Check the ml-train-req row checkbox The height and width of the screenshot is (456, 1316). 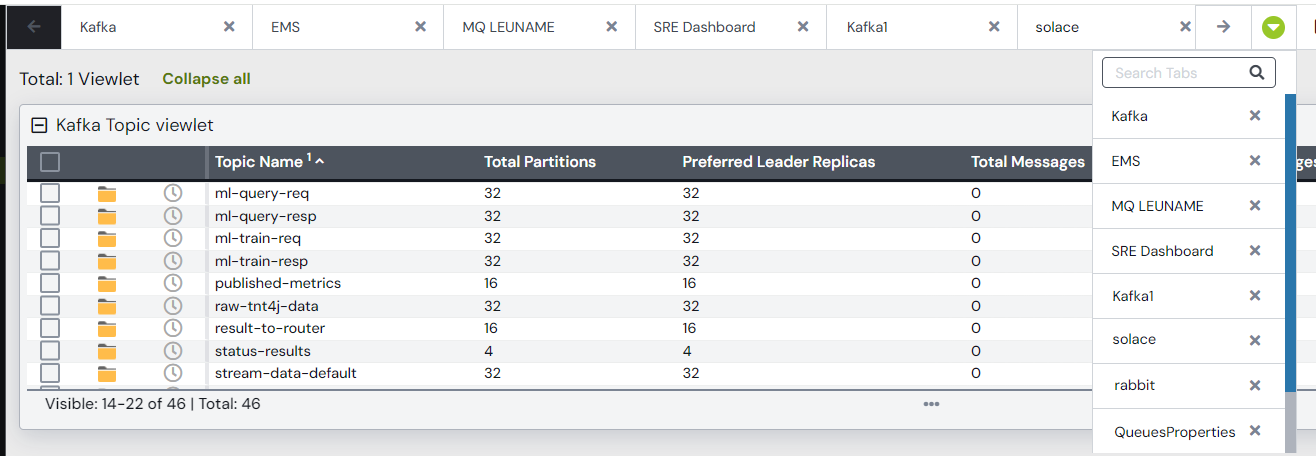50,238
